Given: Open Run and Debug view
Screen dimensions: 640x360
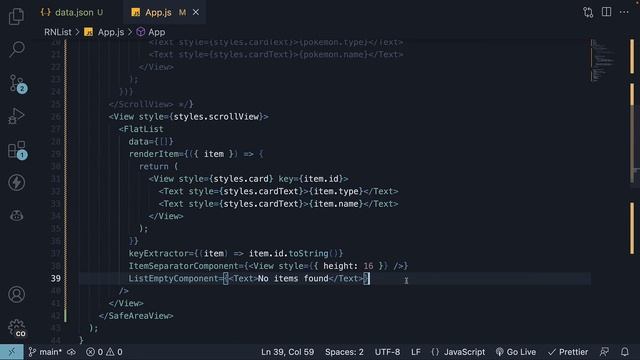Looking at the screenshot, I should (x=17, y=116).
